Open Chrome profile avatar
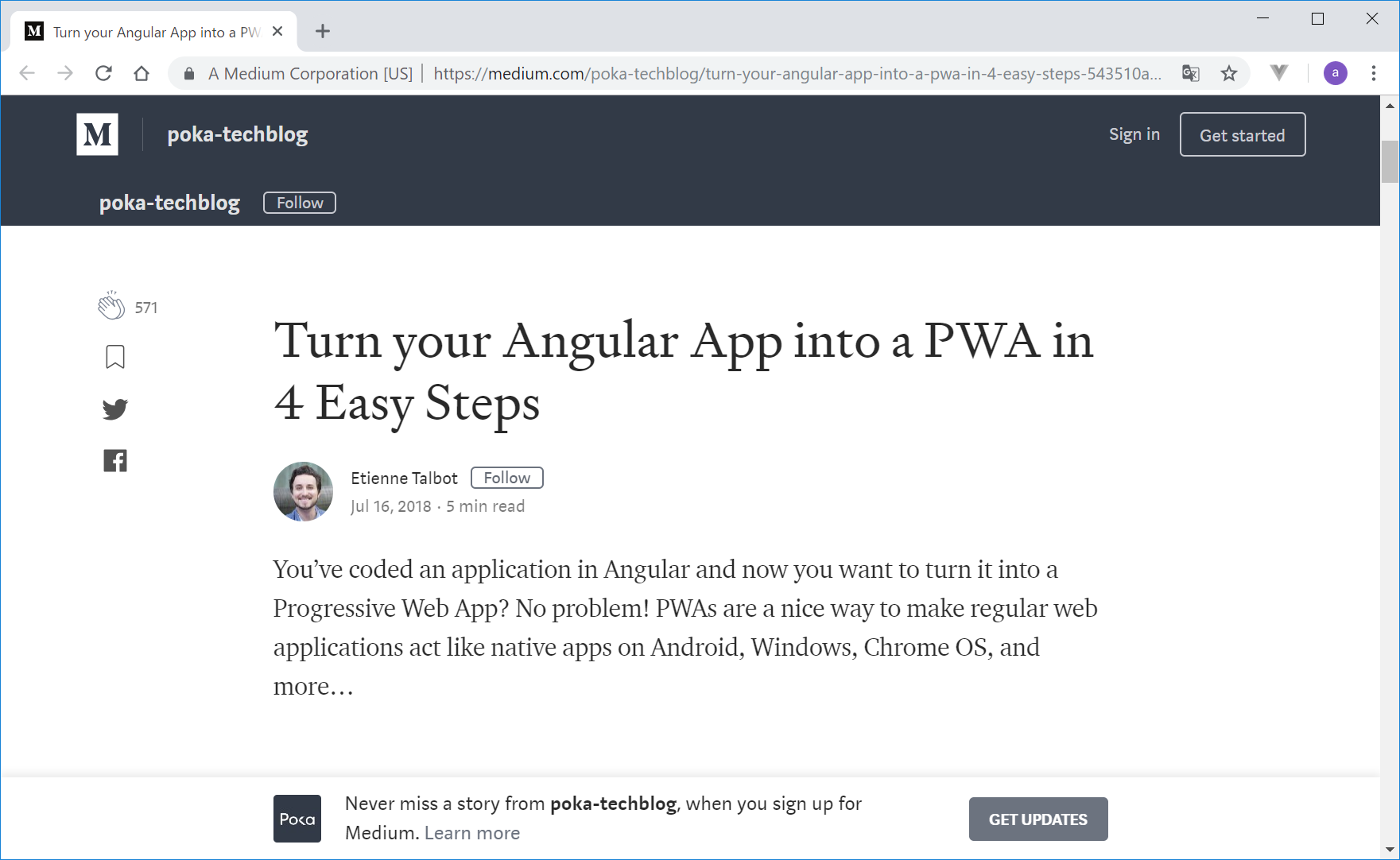This screenshot has height=860, width=1400. pos(1336,73)
